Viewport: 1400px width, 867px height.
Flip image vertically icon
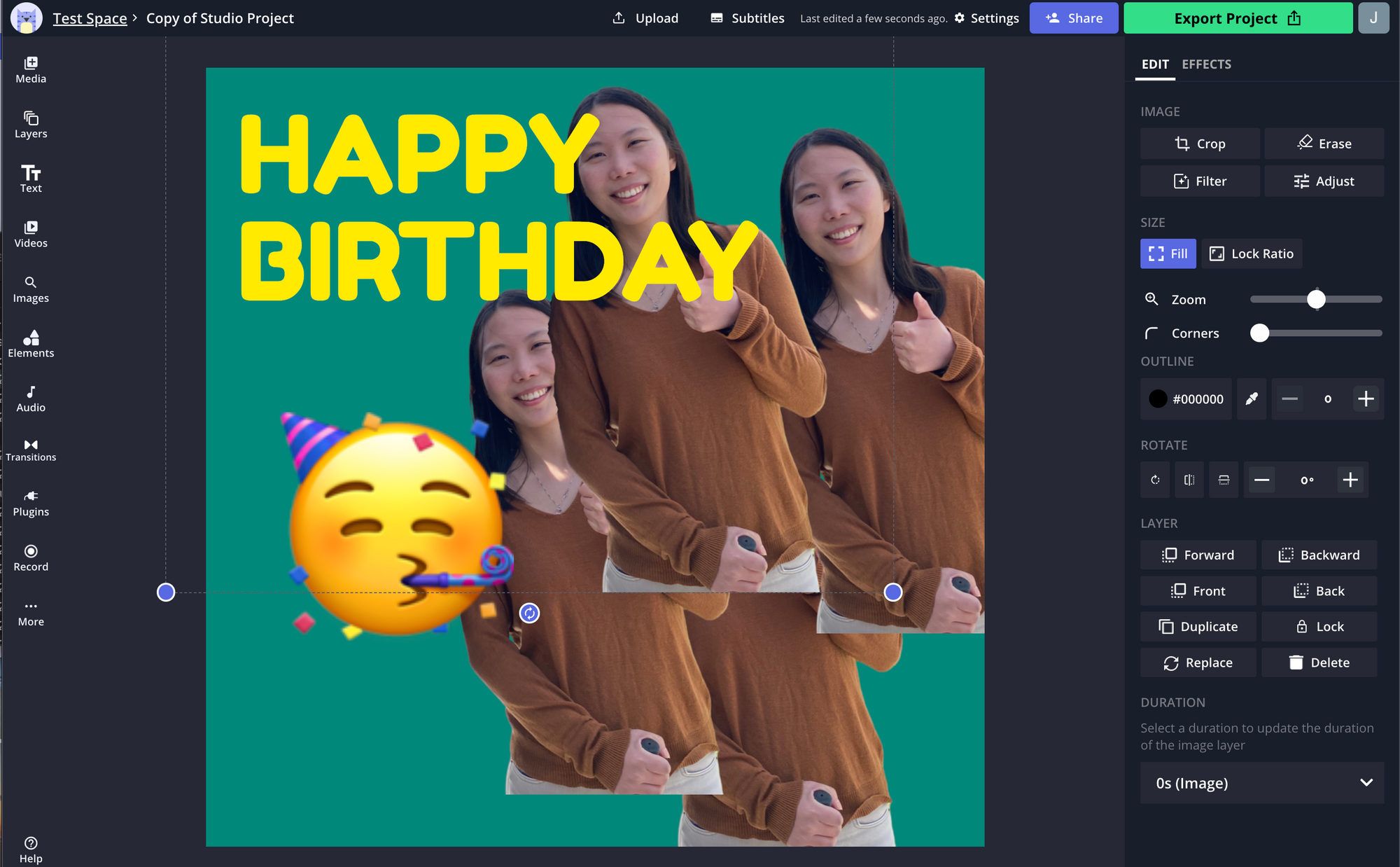point(1224,480)
